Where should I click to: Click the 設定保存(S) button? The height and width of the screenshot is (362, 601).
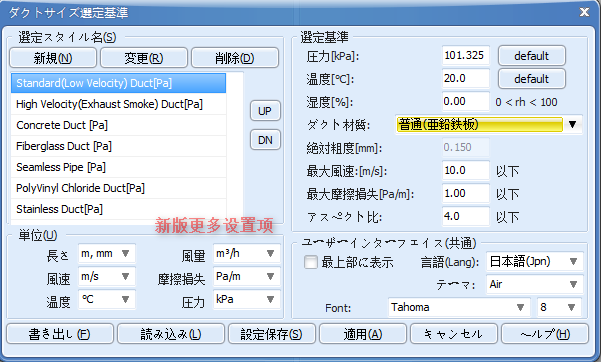click(x=272, y=334)
